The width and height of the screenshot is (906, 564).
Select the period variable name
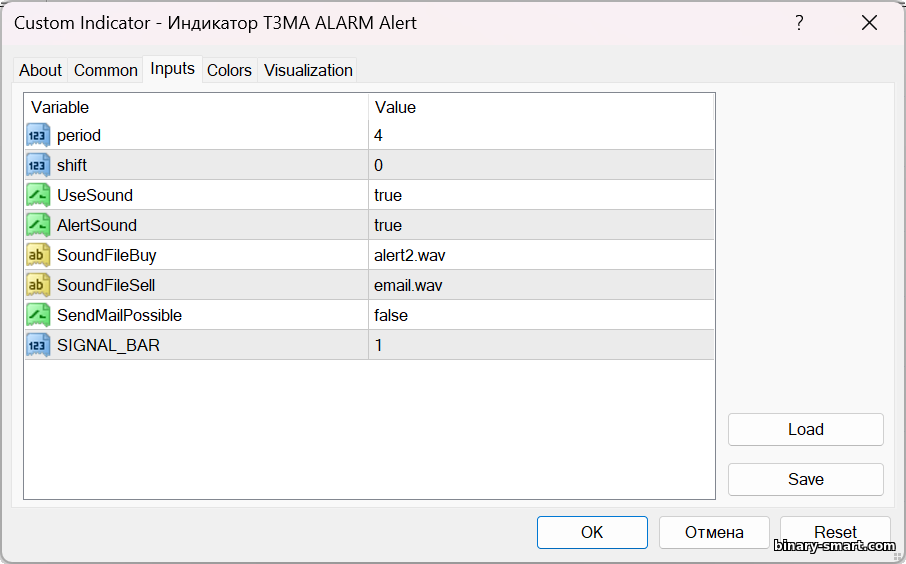coord(79,136)
